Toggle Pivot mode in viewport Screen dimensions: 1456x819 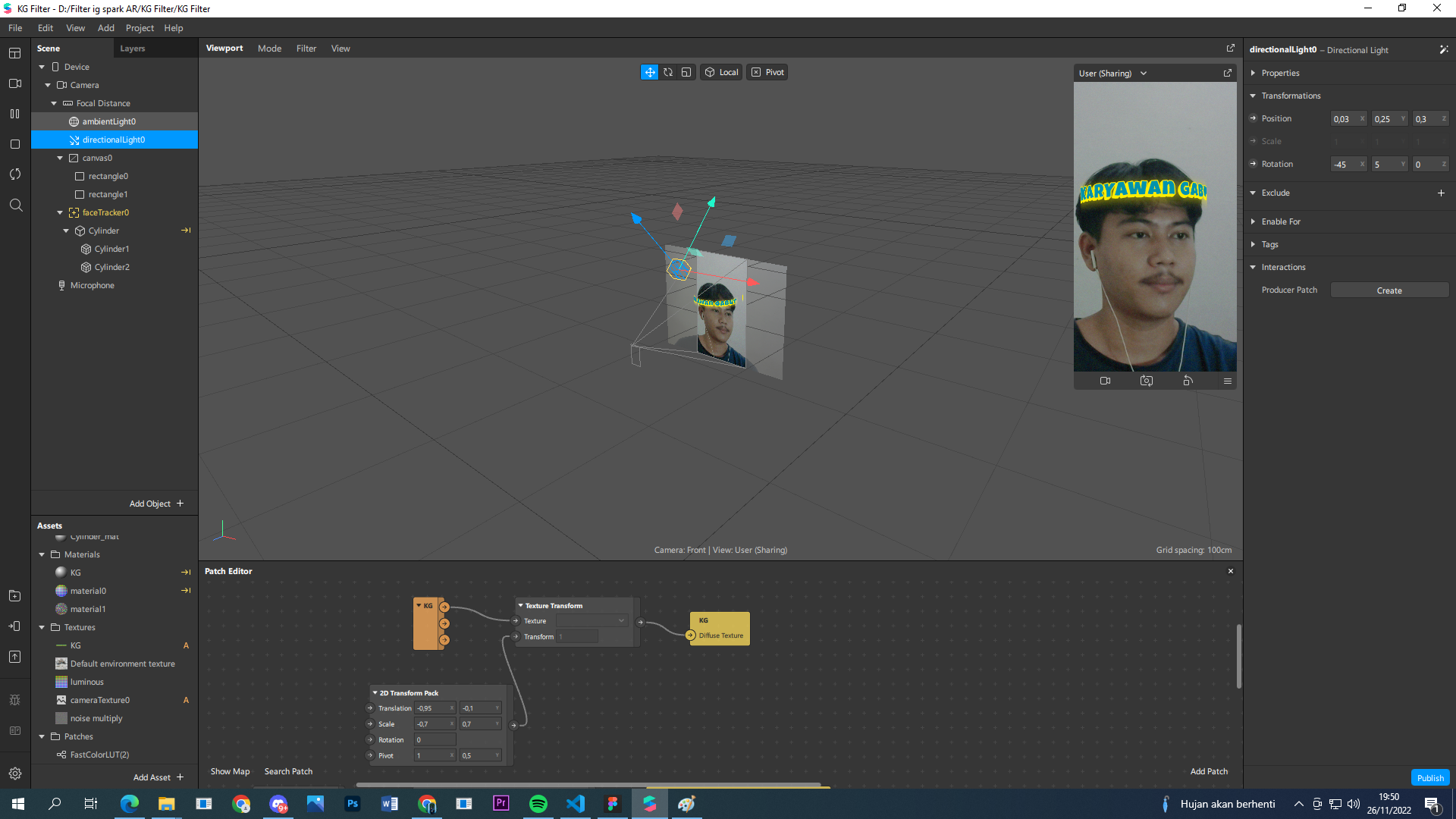tap(768, 72)
